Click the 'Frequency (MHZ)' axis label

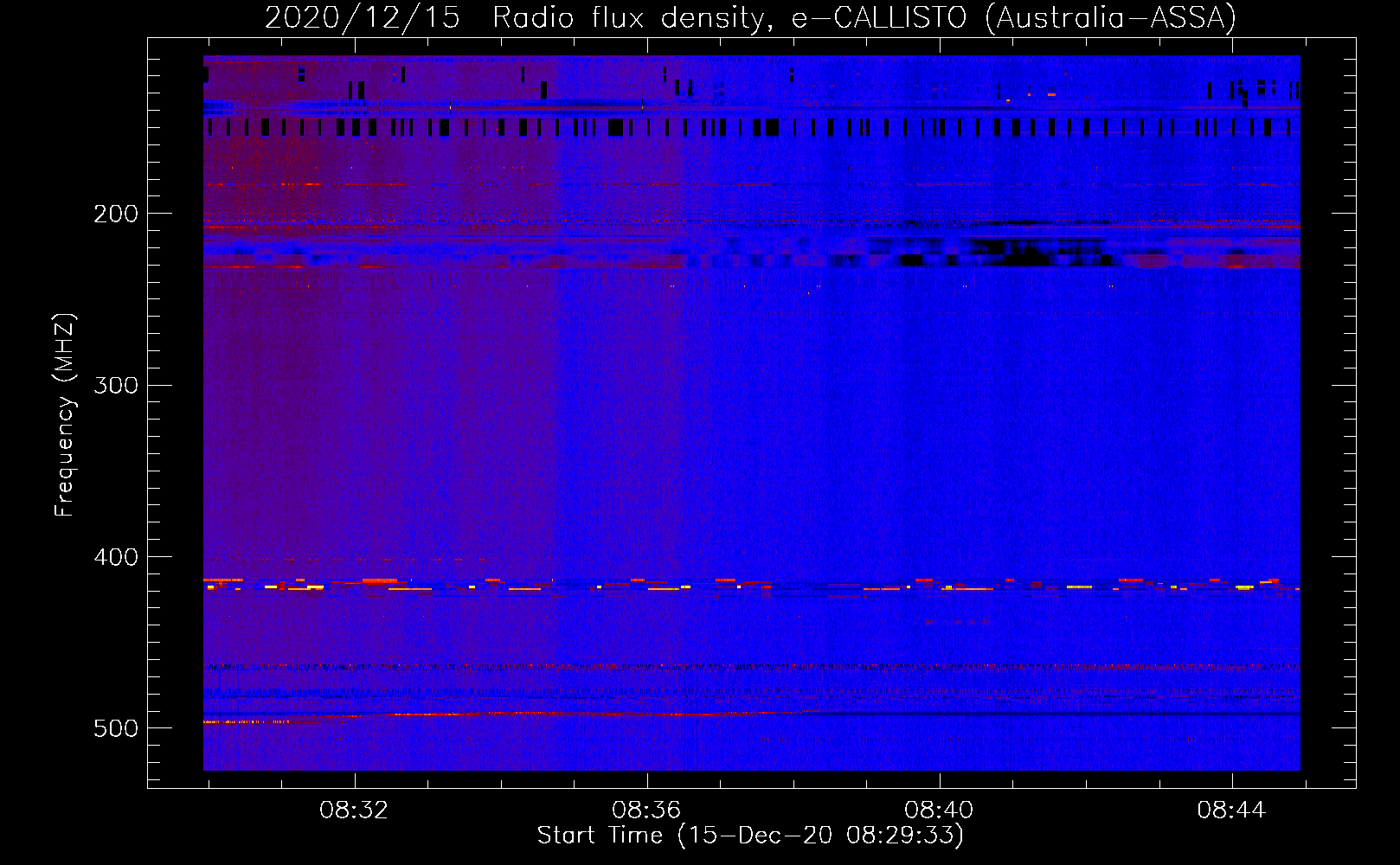click(x=65, y=415)
